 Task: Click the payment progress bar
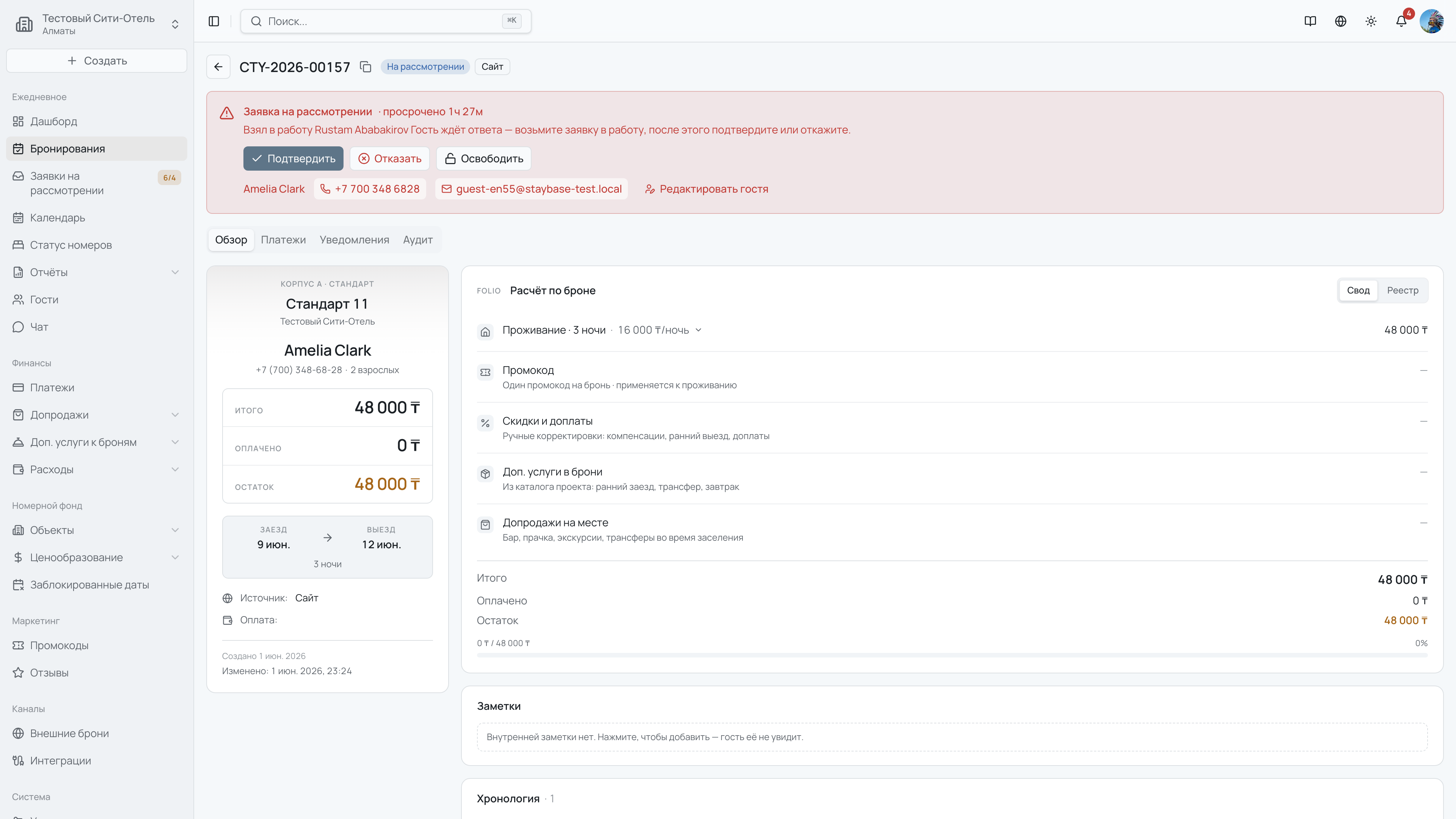pyautogui.click(x=952, y=655)
